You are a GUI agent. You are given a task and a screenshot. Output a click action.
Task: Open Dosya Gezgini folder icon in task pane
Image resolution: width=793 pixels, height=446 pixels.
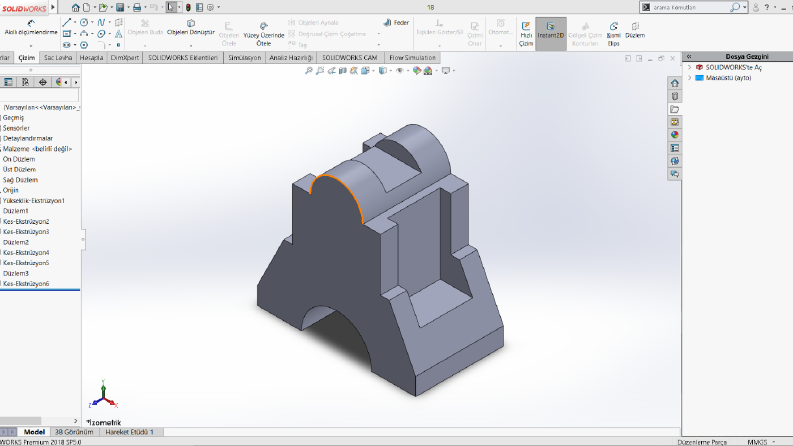click(674, 109)
